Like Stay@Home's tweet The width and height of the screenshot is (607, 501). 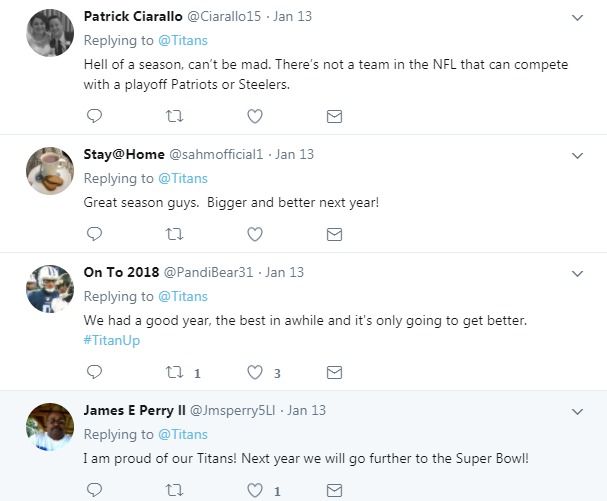(x=254, y=234)
